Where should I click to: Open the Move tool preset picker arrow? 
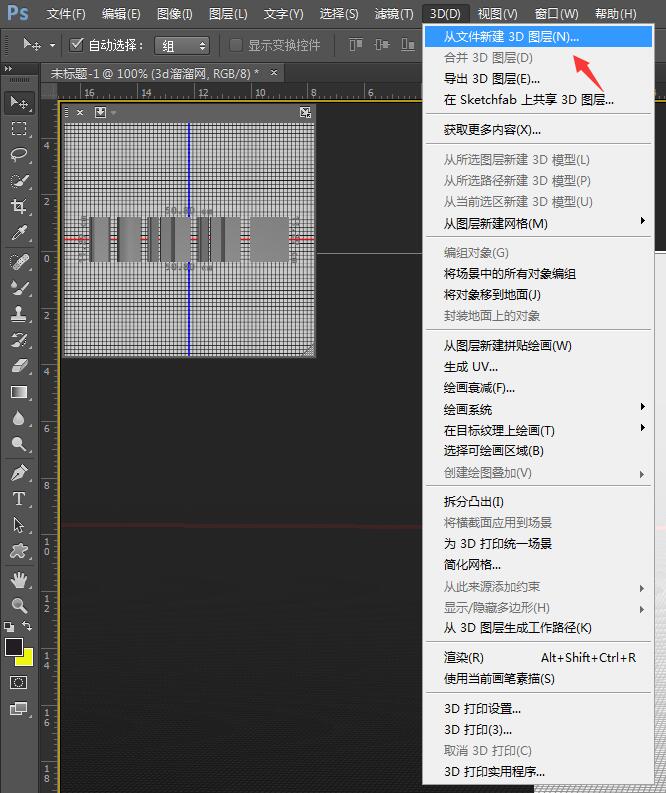53,46
